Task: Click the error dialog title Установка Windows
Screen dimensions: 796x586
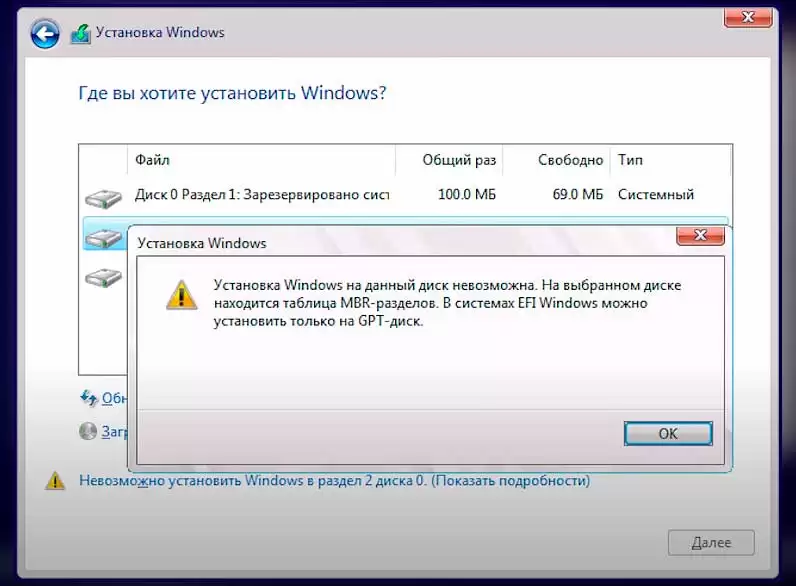Action: point(202,243)
